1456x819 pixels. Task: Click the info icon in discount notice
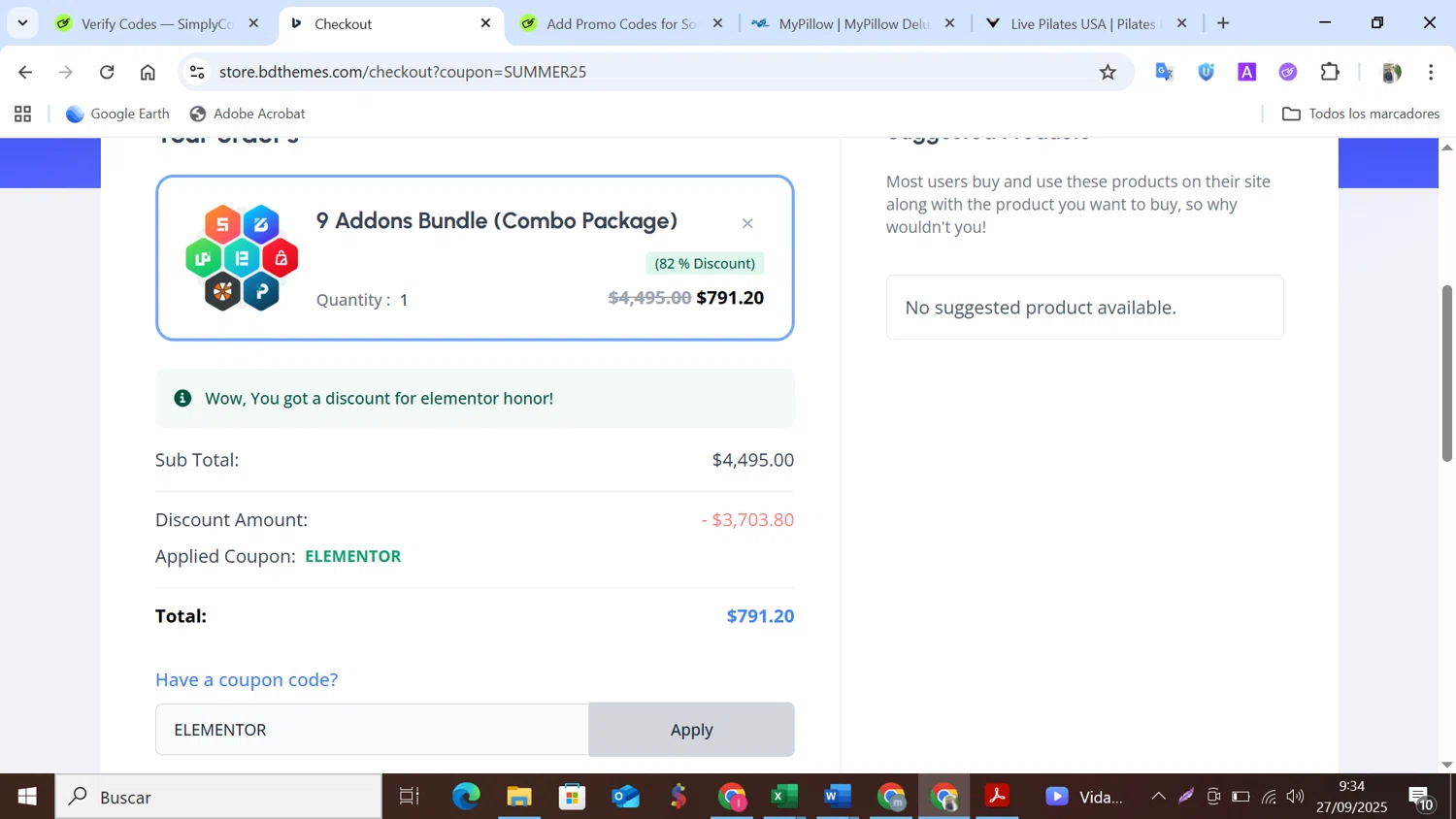(x=182, y=398)
